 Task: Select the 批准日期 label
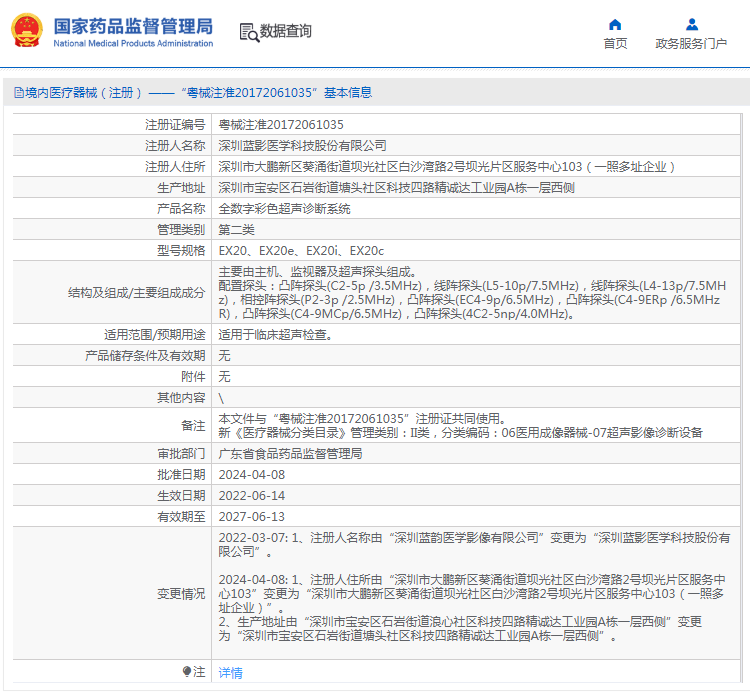coord(181,475)
